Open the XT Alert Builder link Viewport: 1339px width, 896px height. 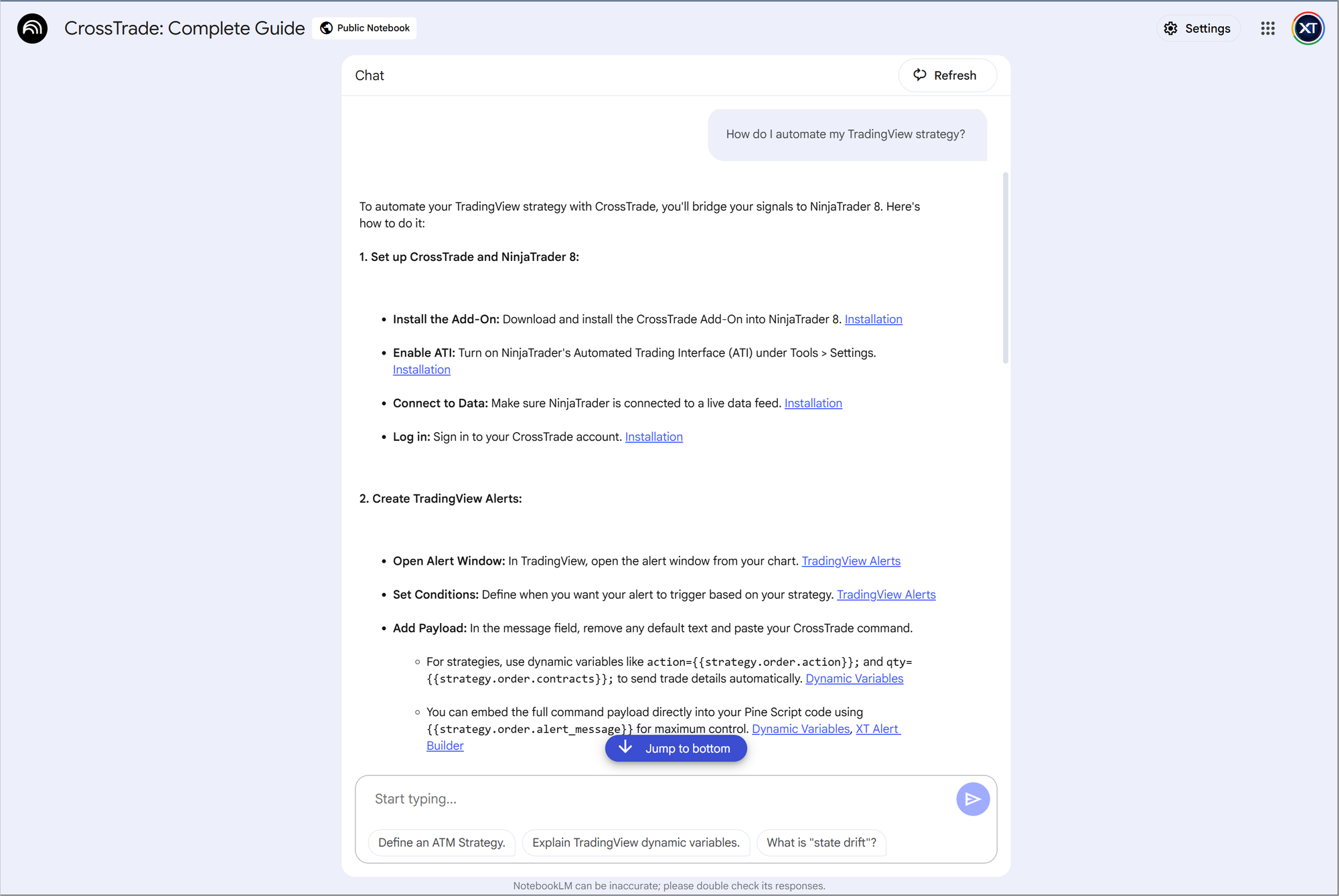tap(878, 729)
